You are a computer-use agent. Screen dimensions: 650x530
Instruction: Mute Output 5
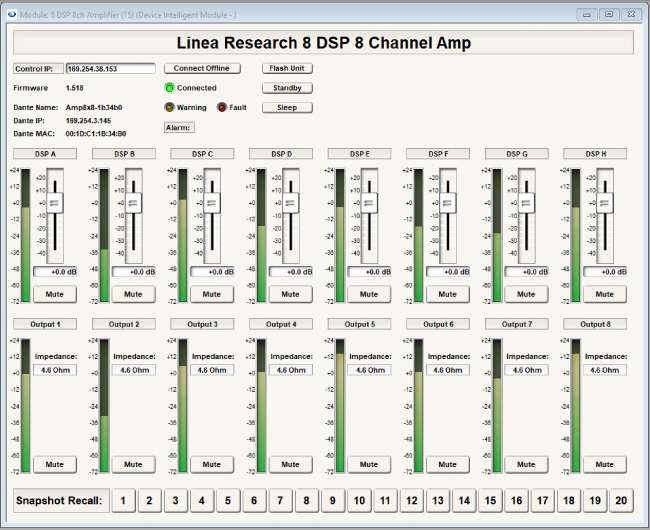[369, 465]
